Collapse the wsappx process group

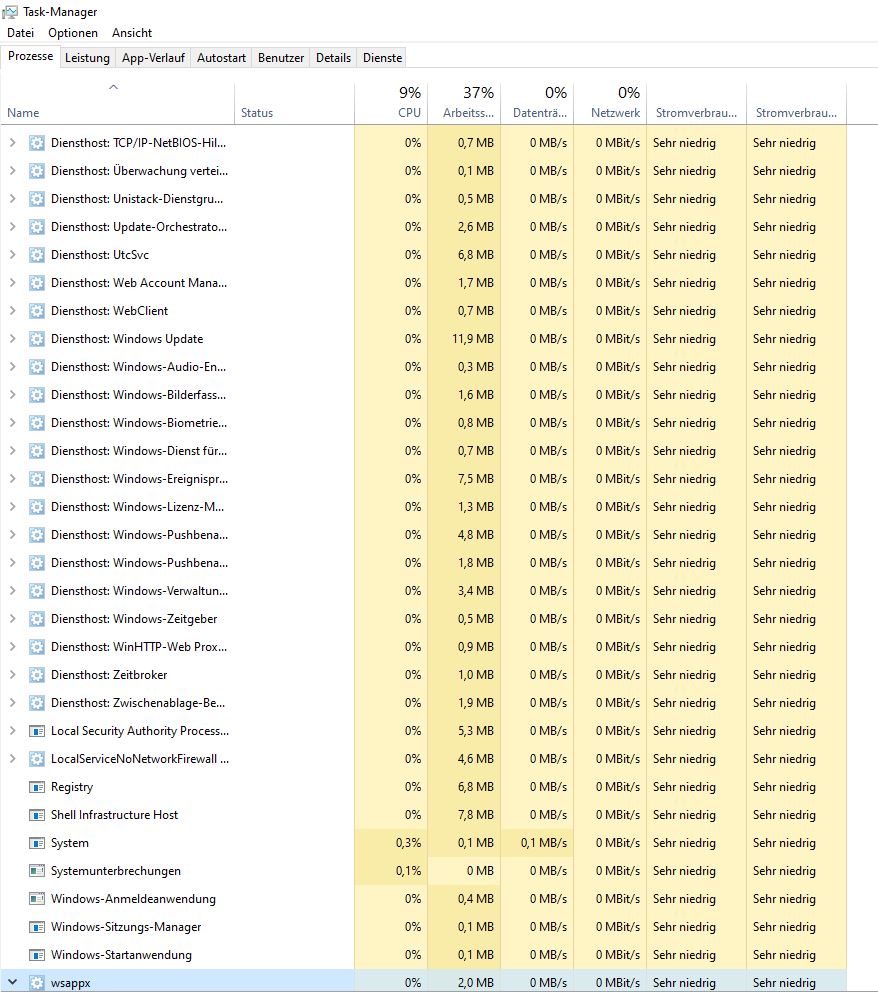[12, 982]
